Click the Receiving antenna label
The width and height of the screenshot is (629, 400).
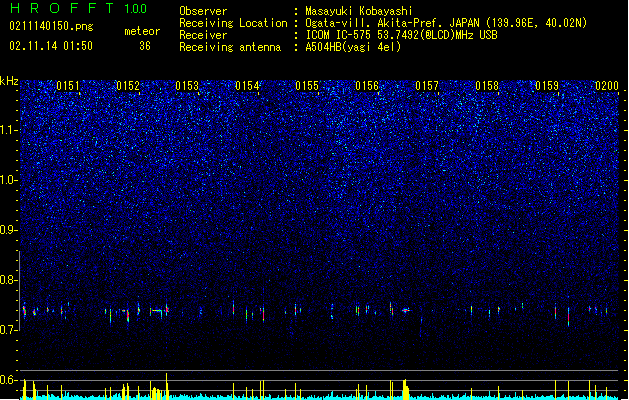pos(230,47)
